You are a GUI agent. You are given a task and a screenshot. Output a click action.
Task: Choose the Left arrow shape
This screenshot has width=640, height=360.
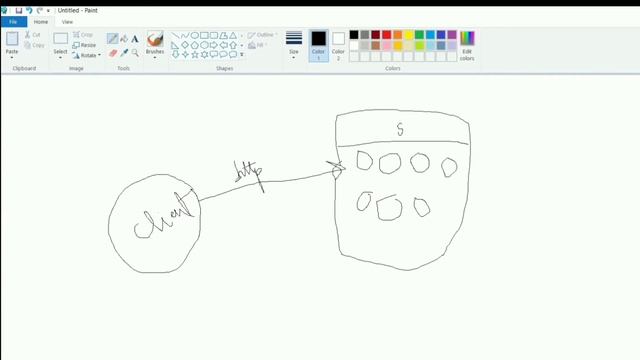[x=223, y=45]
